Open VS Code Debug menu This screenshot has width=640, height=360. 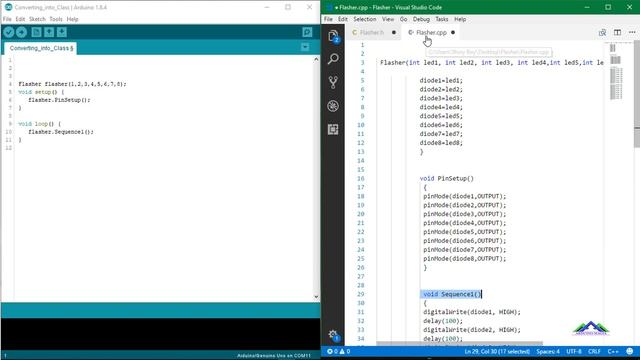pos(421,19)
